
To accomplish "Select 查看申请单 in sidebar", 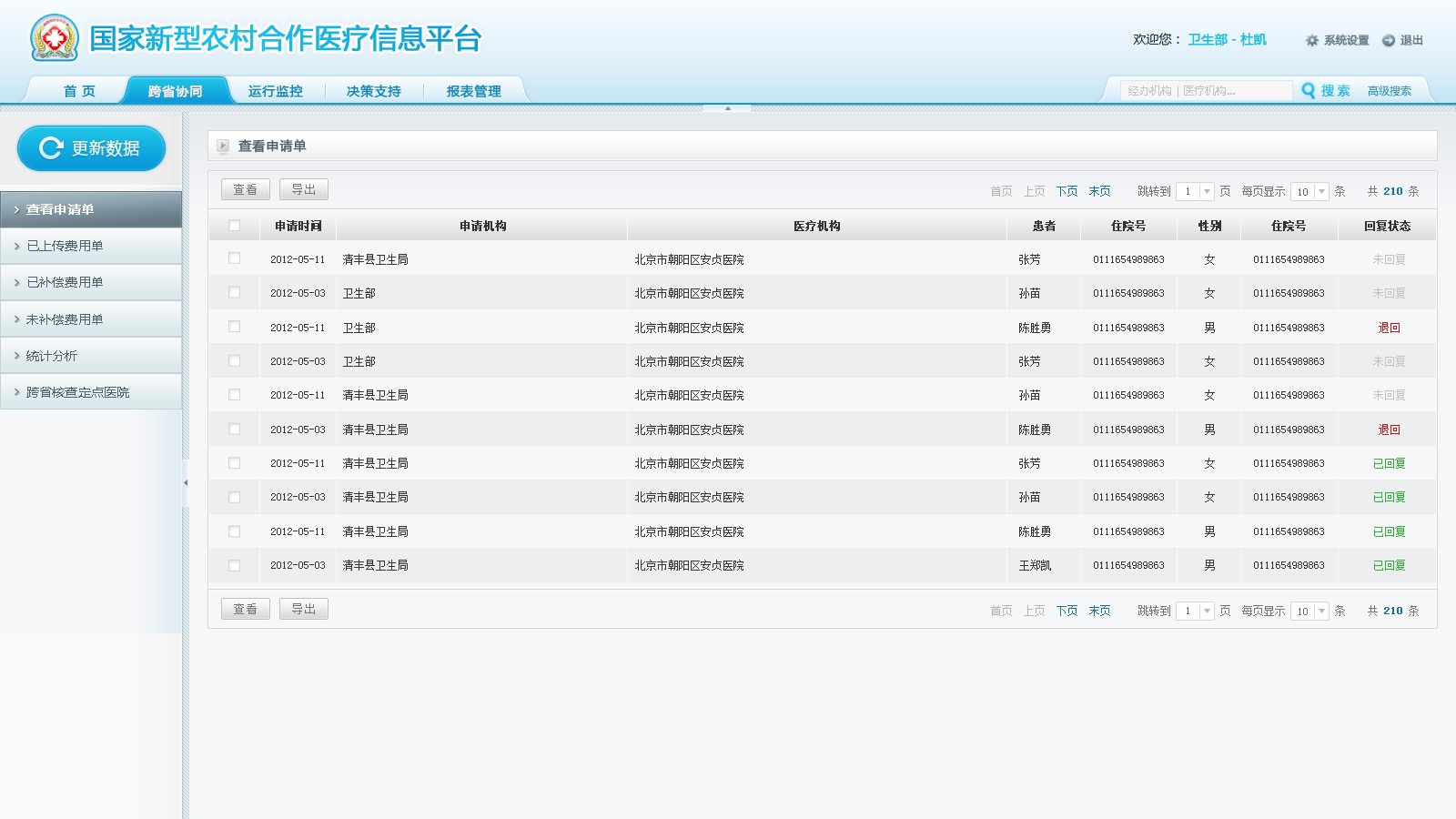I will coord(91,209).
